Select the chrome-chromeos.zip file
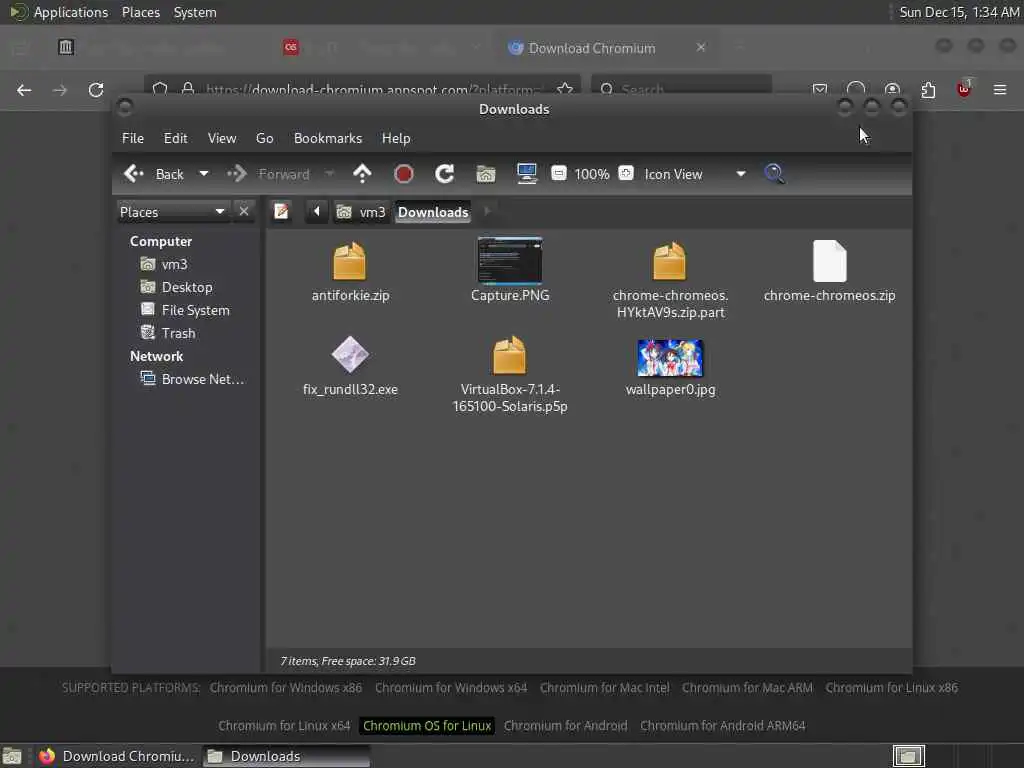The width and height of the screenshot is (1024, 768). click(x=829, y=271)
